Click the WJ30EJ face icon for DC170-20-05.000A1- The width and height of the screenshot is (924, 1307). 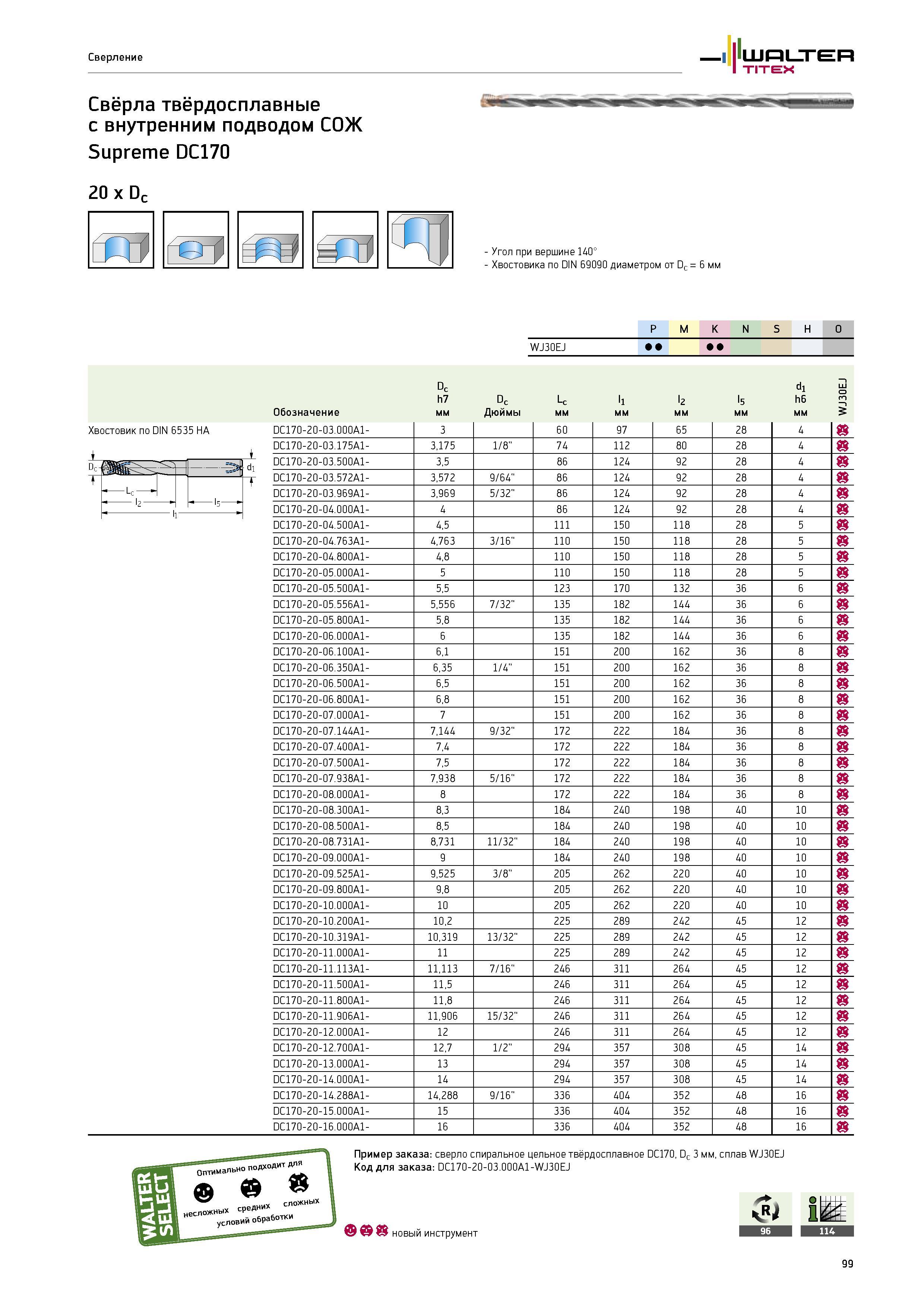(843, 573)
